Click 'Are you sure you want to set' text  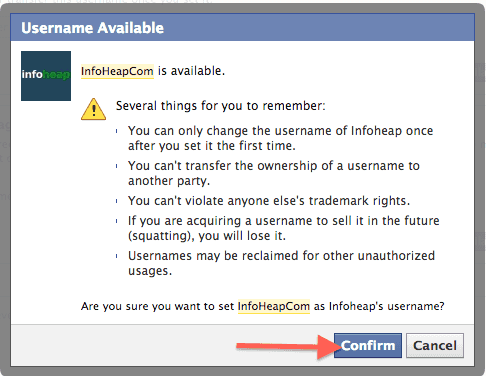[158, 306]
